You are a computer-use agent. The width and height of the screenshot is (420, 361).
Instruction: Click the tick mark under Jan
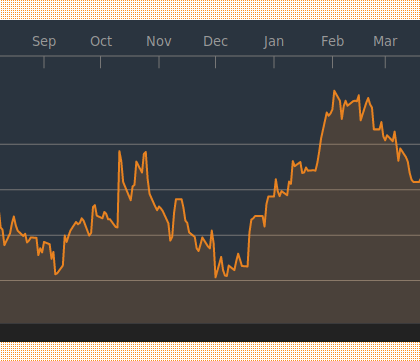[x=274, y=62]
